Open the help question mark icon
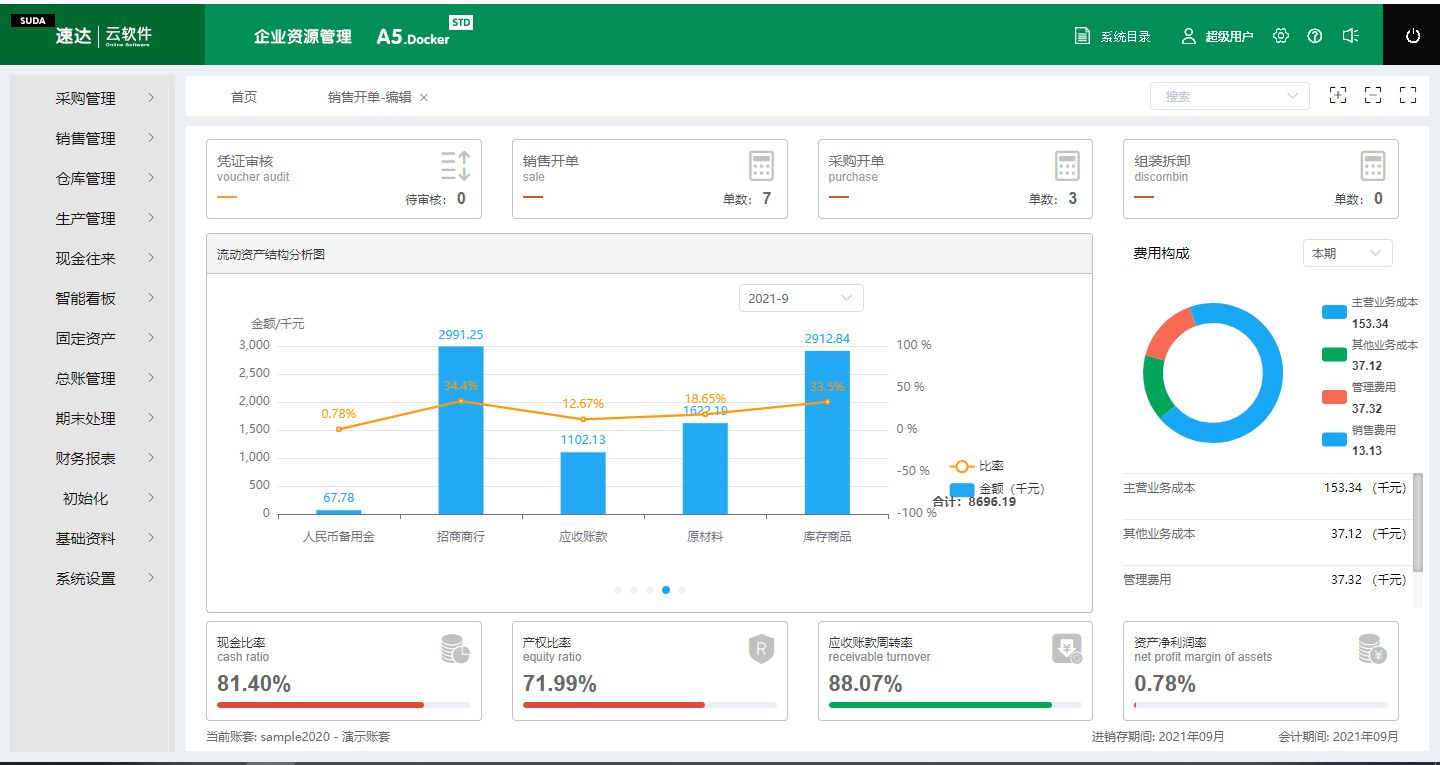This screenshot has height=765, width=1440. click(x=1315, y=36)
